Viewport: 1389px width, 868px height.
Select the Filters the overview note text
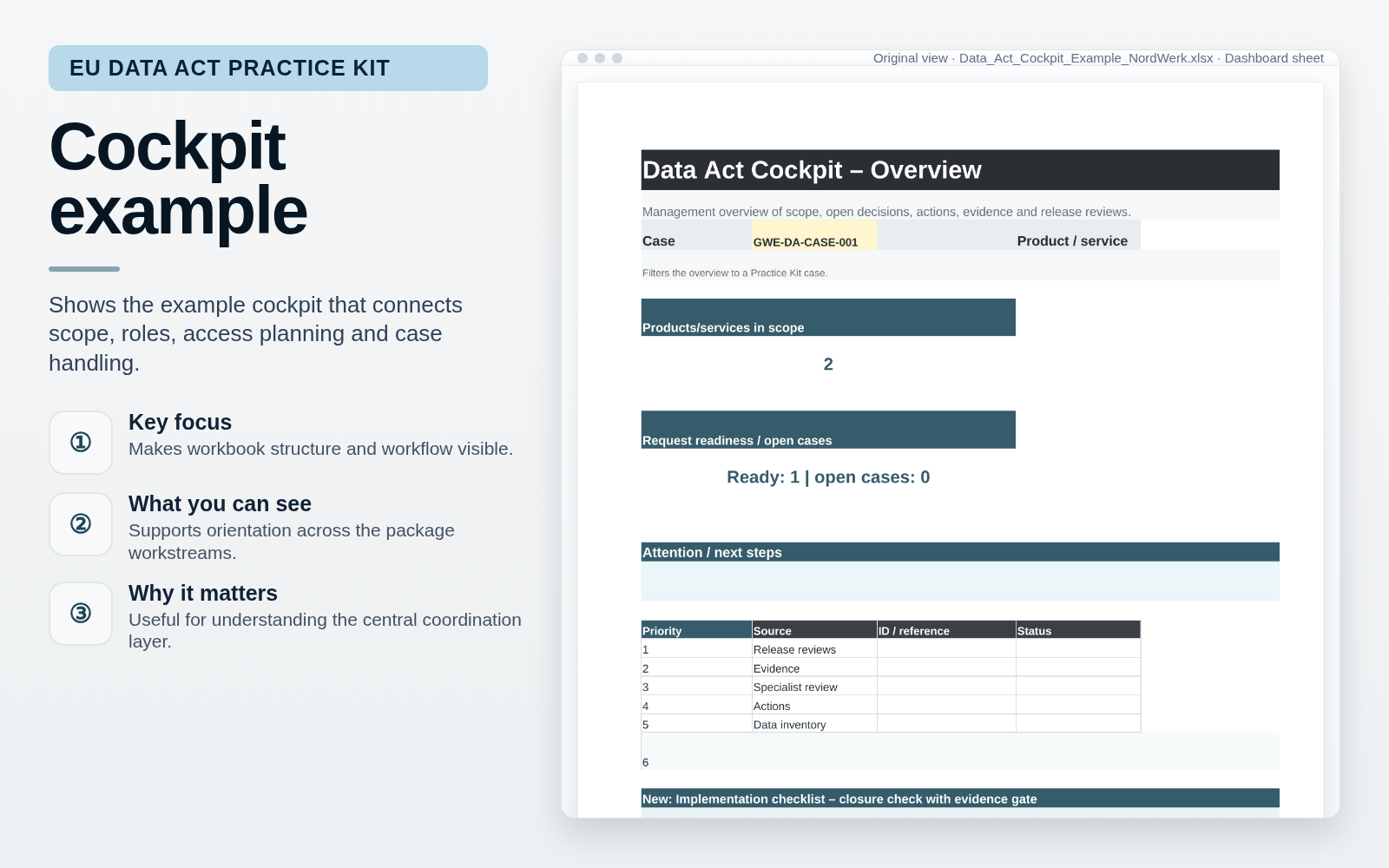coord(734,273)
